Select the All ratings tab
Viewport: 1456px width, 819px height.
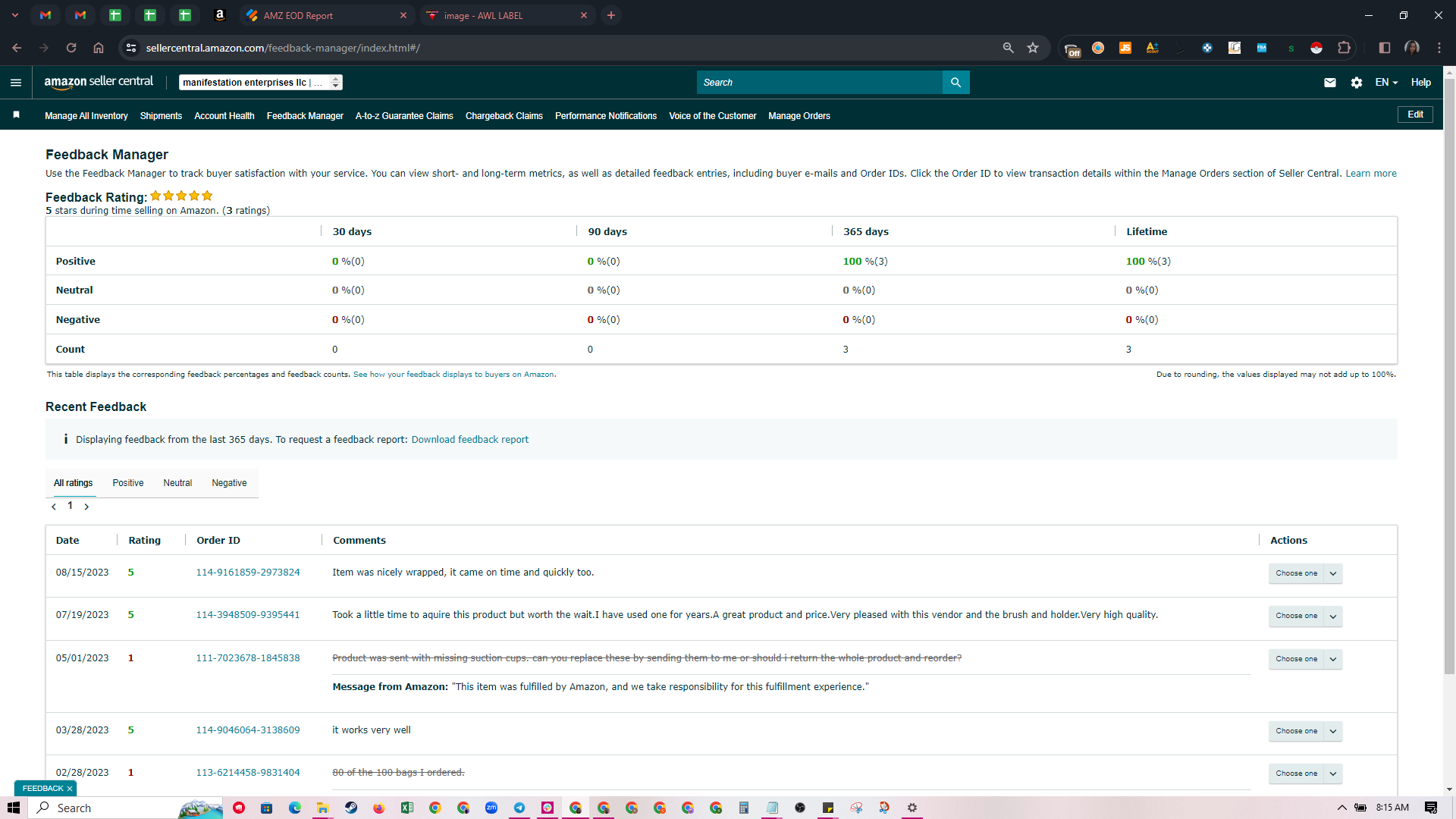[73, 483]
